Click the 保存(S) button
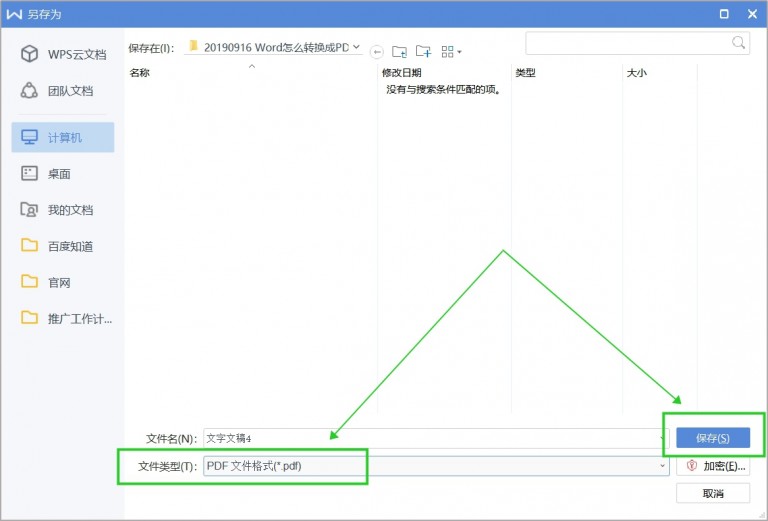768x521 pixels. pos(713,438)
